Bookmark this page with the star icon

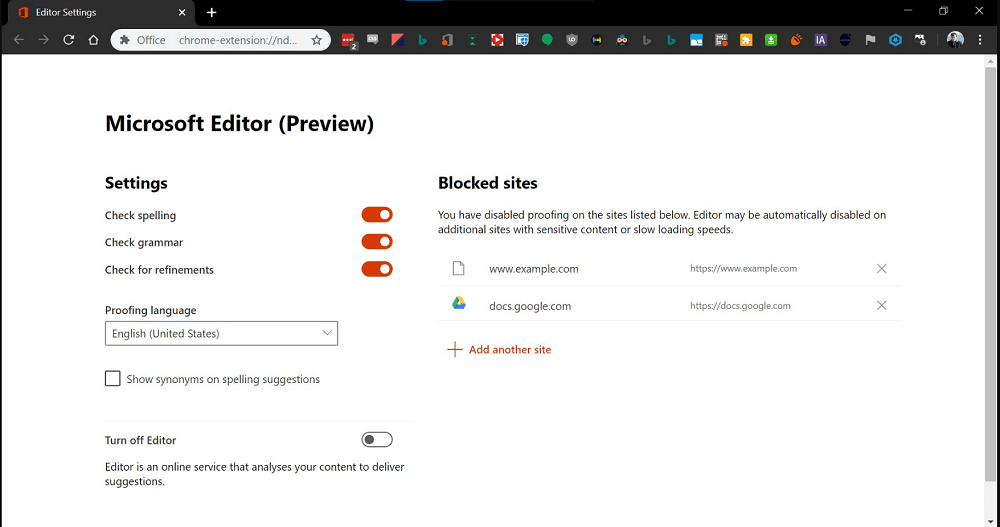point(316,40)
